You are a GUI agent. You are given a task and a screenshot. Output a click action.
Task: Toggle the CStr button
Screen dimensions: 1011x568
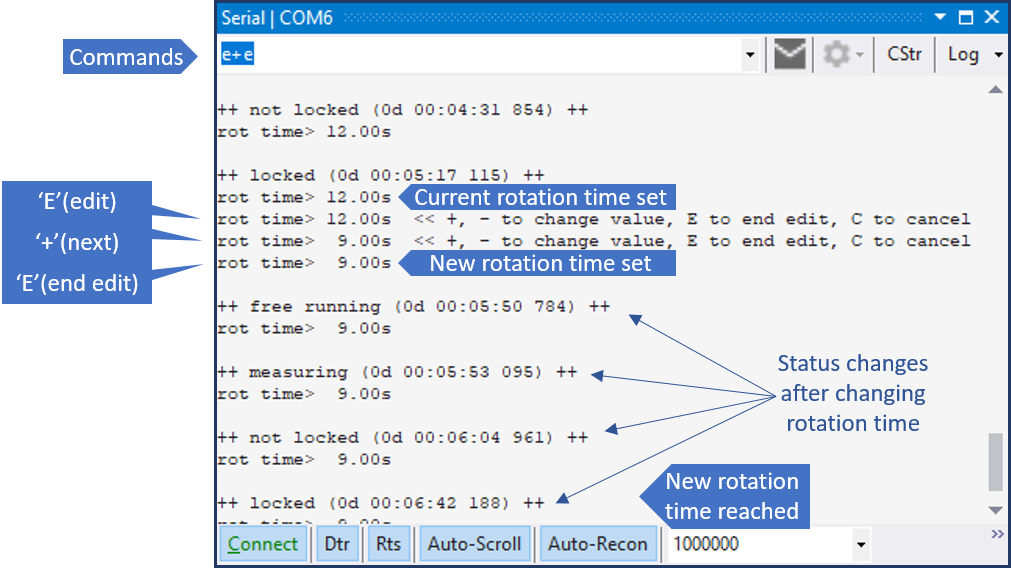(x=904, y=54)
